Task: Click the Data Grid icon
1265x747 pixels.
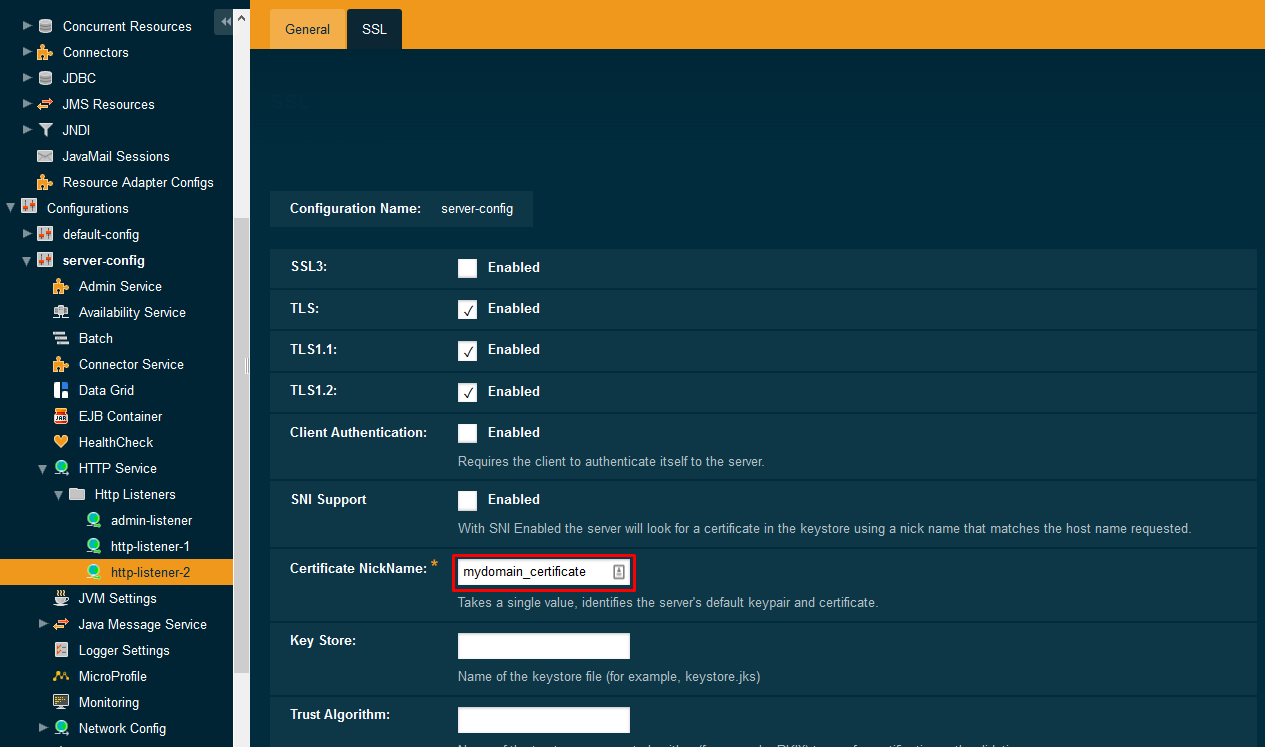Action: 60,390
